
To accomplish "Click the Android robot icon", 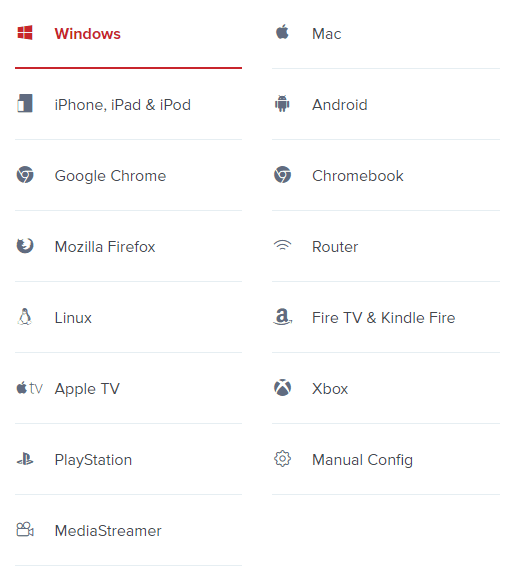I will [x=282, y=103].
